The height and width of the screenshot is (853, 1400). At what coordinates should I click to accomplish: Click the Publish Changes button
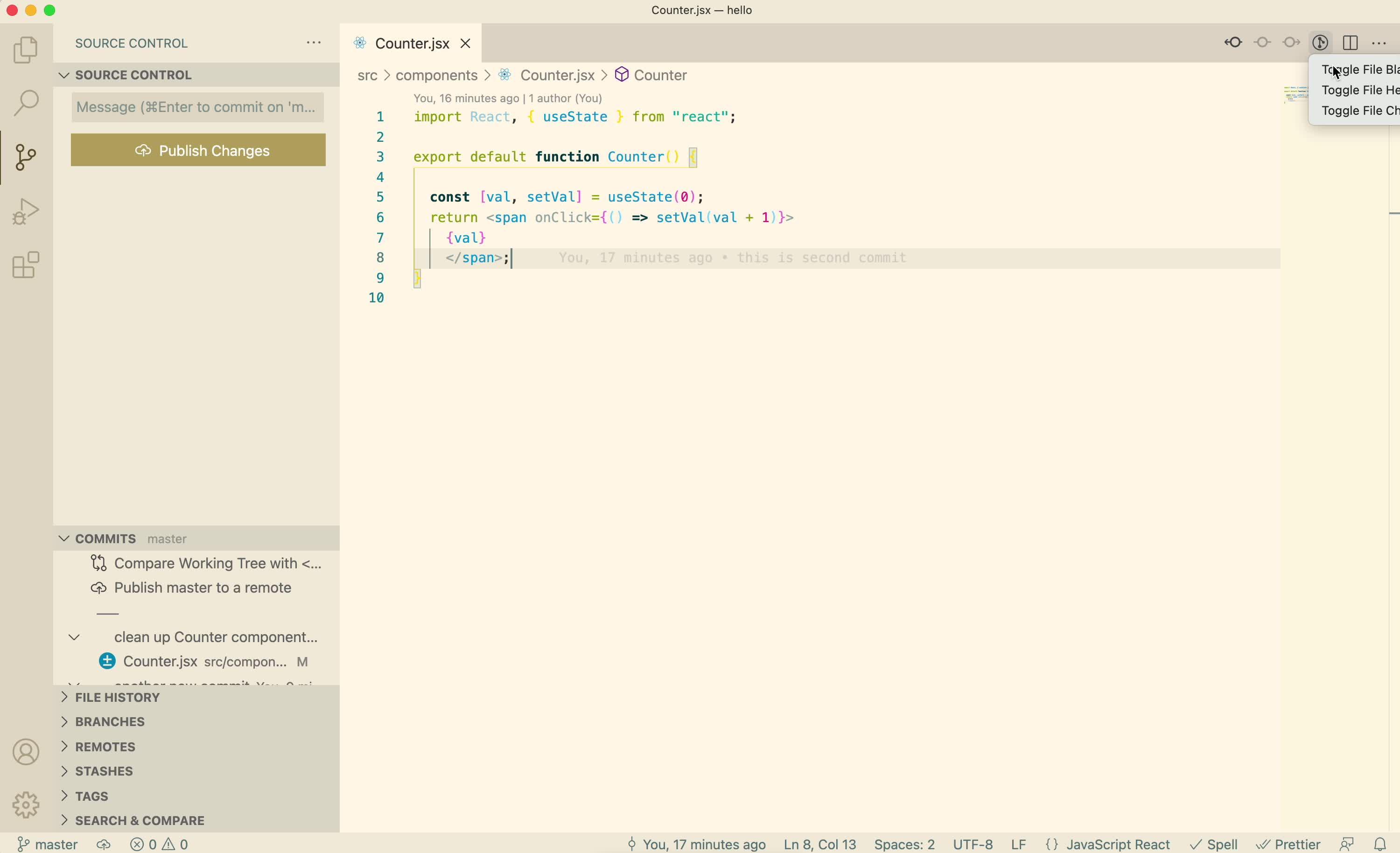[x=198, y=151]
